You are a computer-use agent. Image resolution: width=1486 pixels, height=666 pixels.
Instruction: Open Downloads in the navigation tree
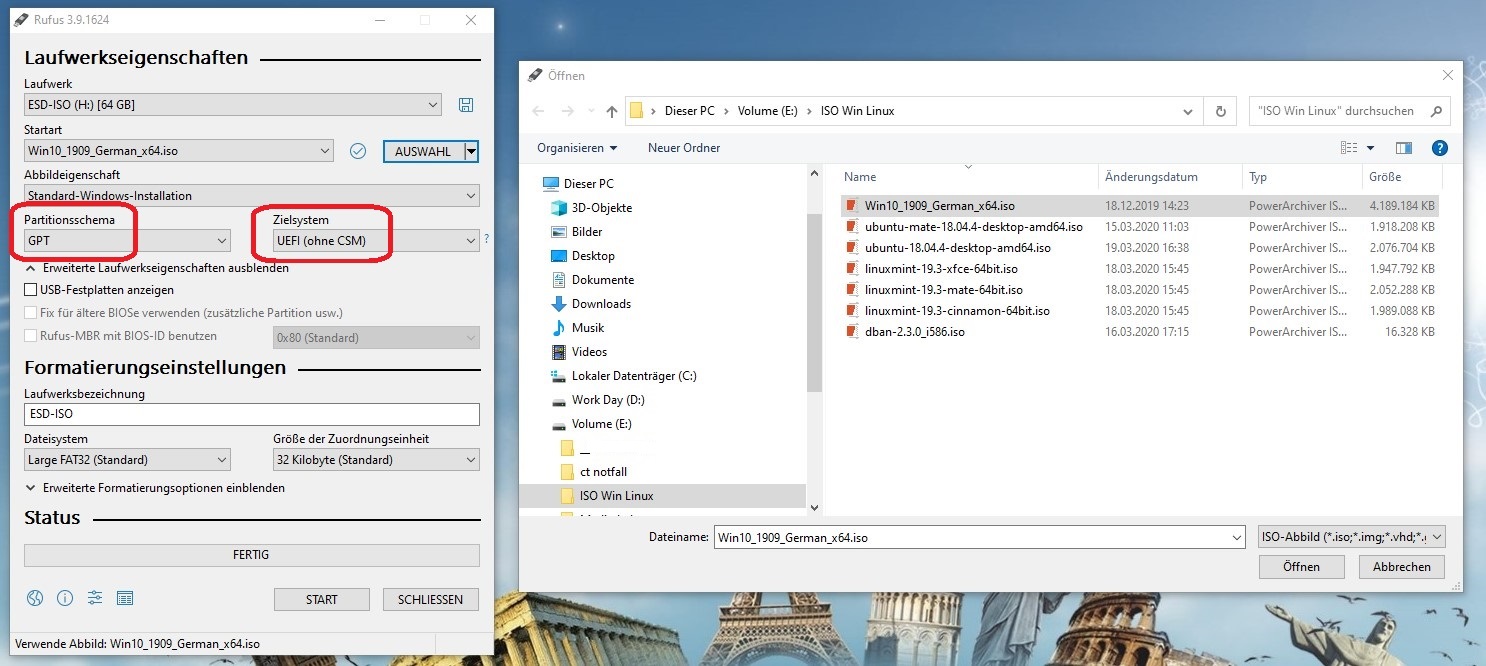[x=591, y=304]
